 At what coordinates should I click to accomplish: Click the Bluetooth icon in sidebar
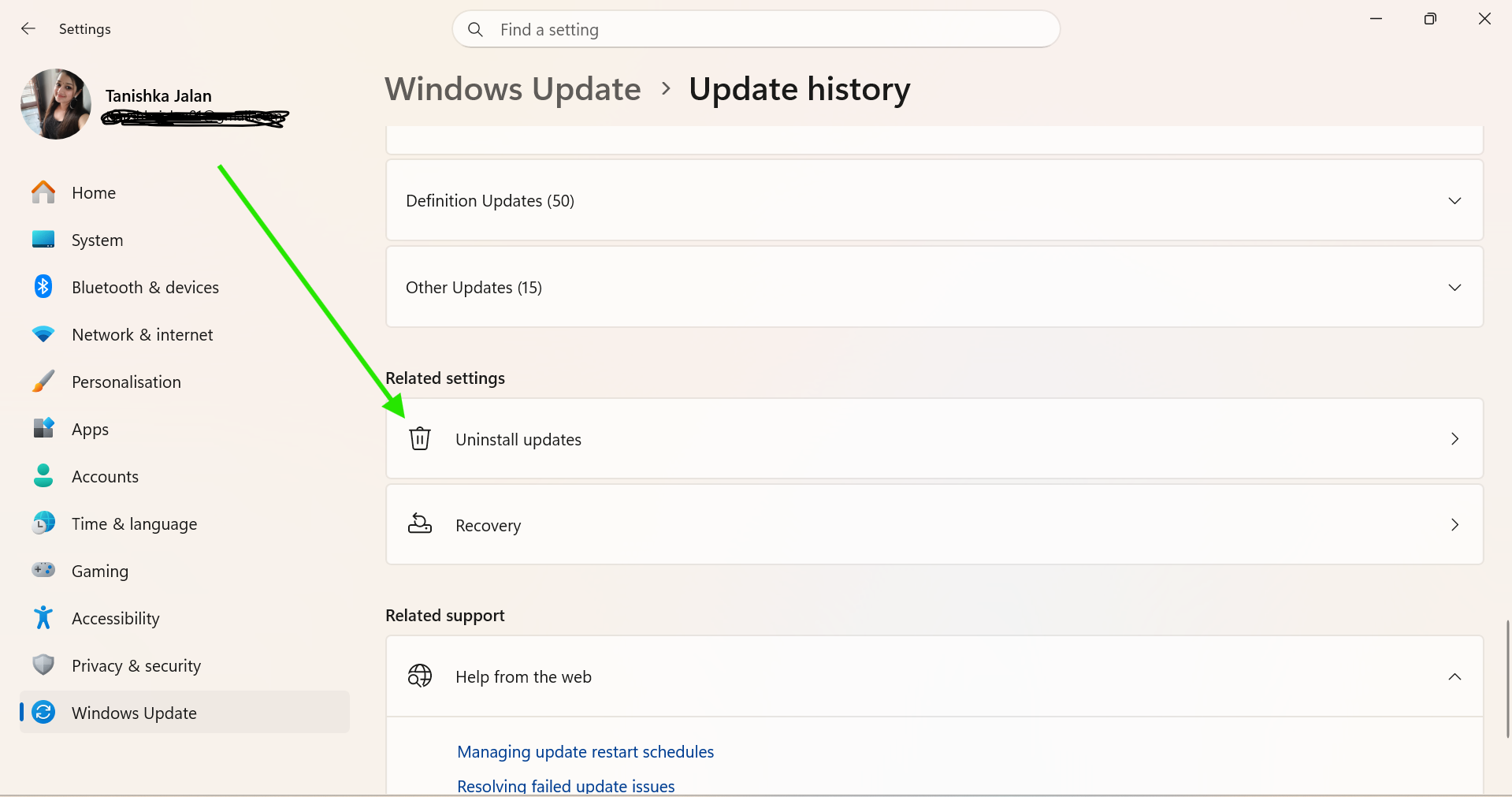click(43, 287)
